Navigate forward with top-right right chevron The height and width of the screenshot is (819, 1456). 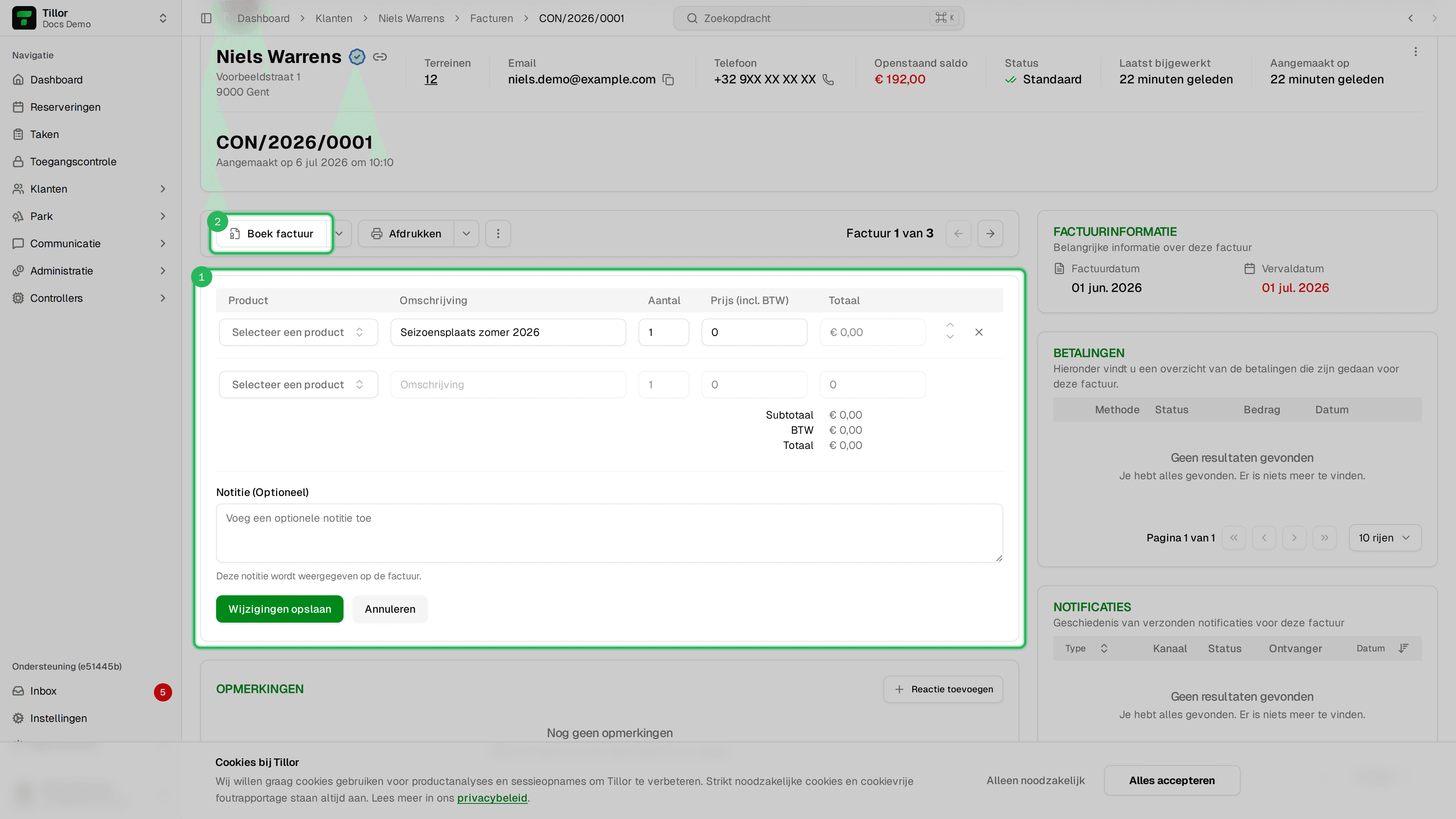tap(1434, 18)
